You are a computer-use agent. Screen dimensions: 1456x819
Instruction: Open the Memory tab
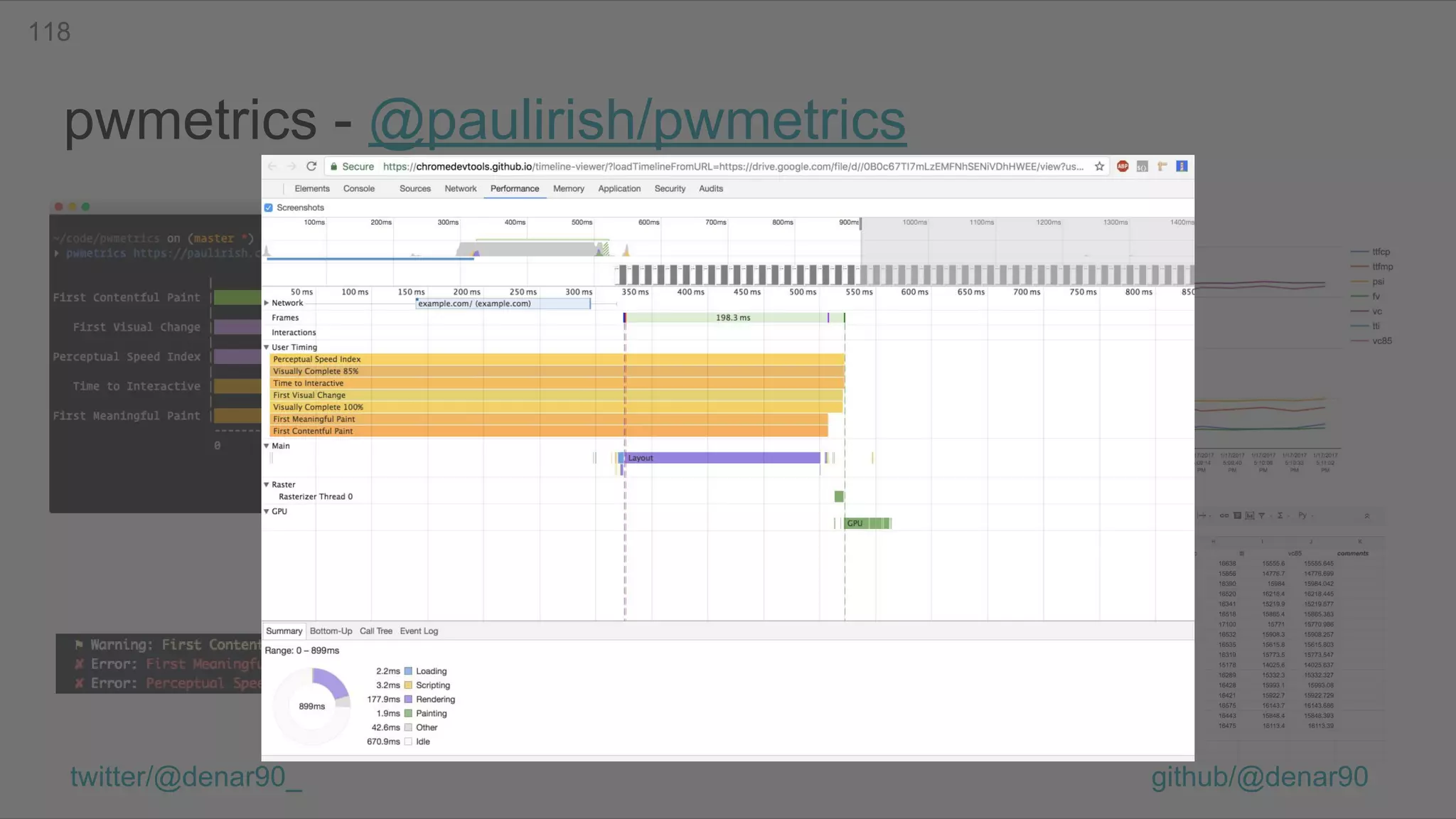pos(569,189)
